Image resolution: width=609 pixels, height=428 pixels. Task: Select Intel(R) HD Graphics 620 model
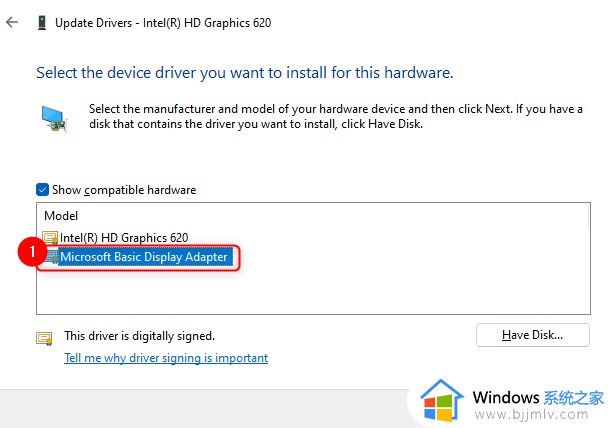[124, 237]
